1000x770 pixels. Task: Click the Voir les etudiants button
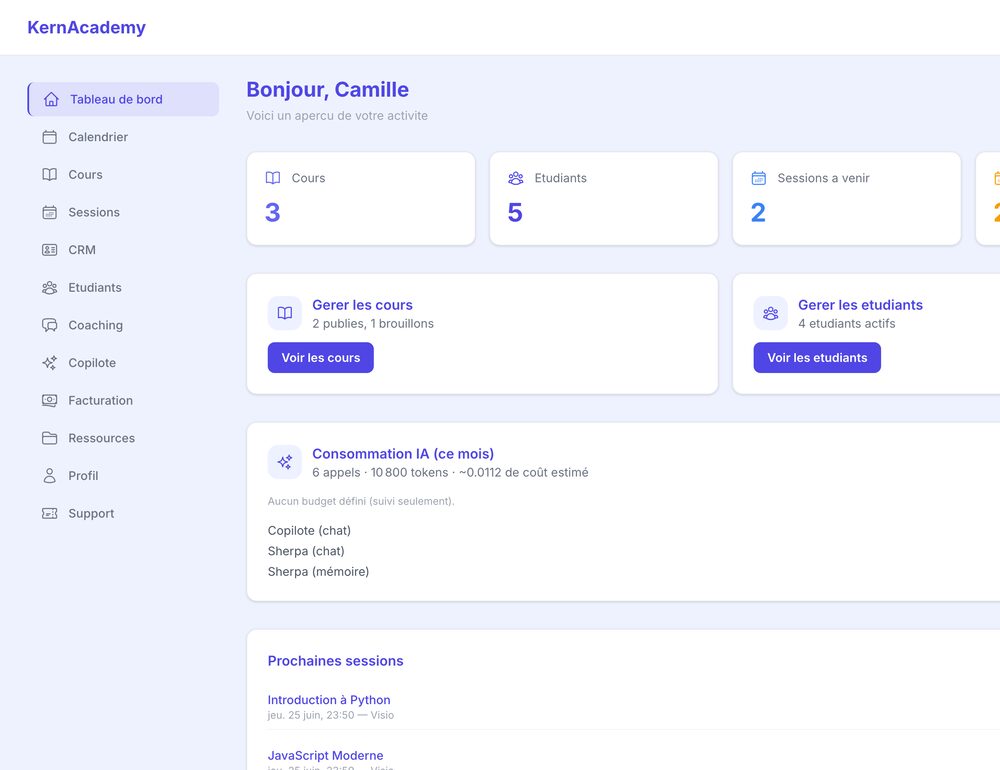coord(817,358)
